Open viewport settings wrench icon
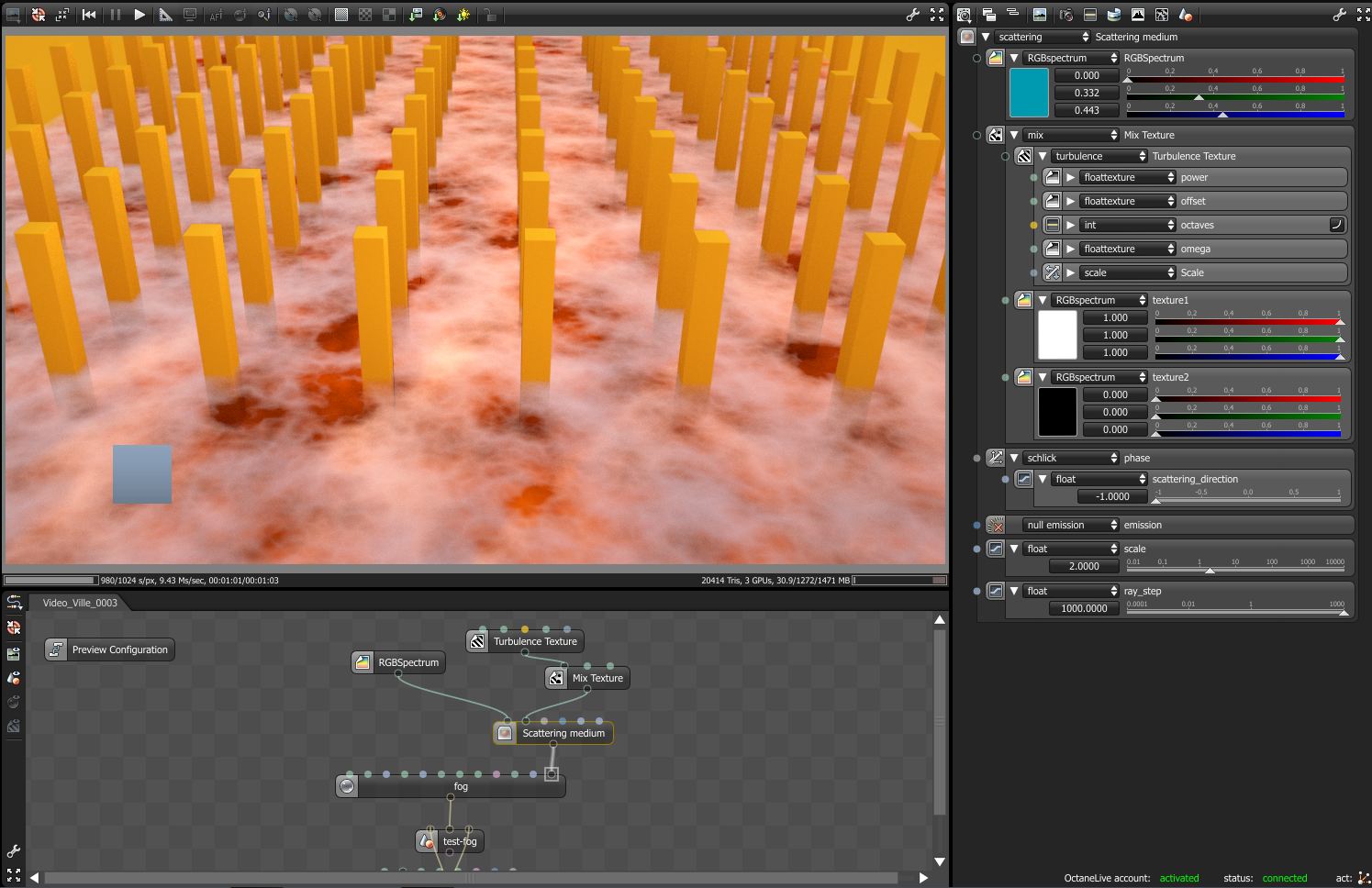 [912, 15]
